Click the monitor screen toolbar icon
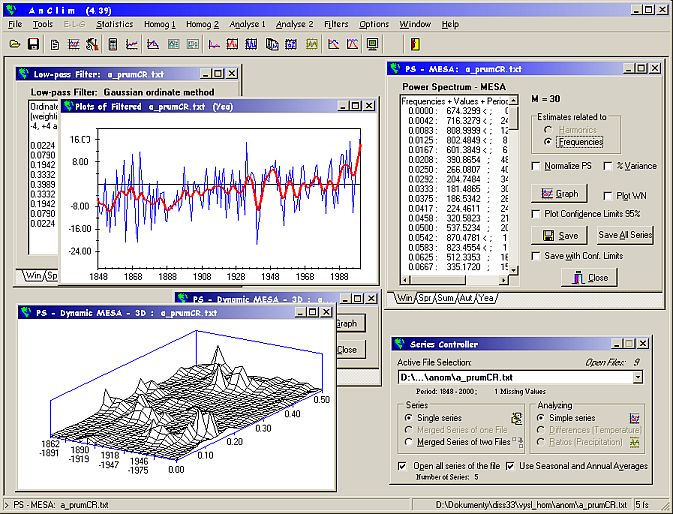Image resolution: width=673 pixels, height=514 pixels. [x=372, y=44]
